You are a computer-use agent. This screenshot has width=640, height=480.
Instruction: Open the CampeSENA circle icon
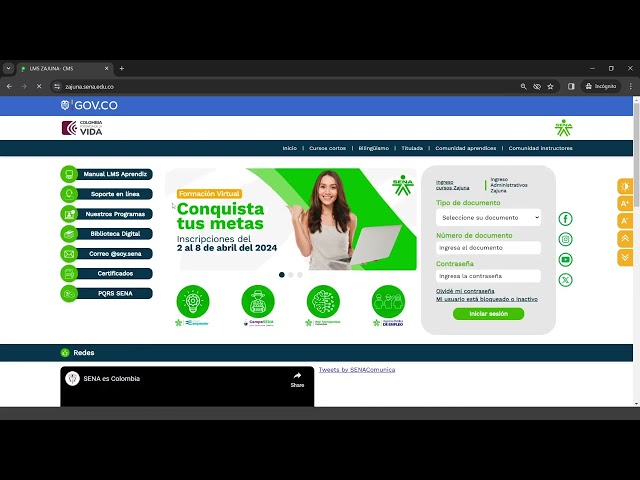[x=258, y=301]
